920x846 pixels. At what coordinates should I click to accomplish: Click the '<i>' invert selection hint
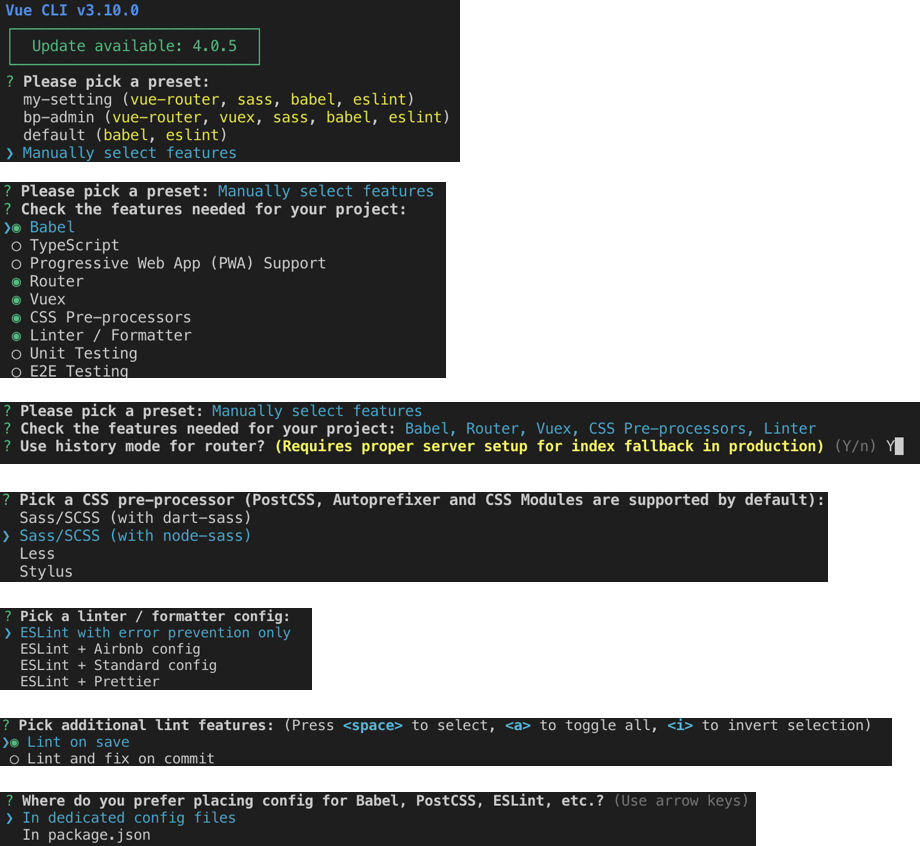pos(679,726)
